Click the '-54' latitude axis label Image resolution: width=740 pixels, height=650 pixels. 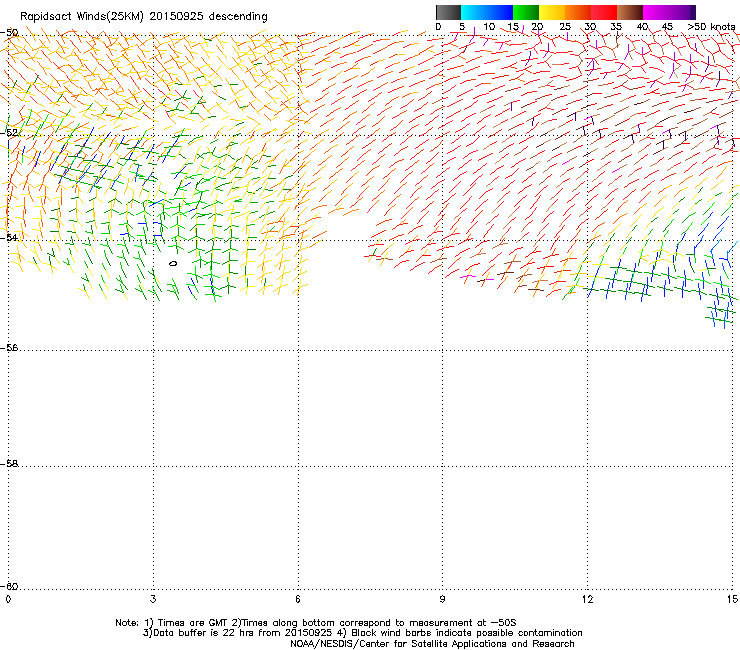click(9, 237)
